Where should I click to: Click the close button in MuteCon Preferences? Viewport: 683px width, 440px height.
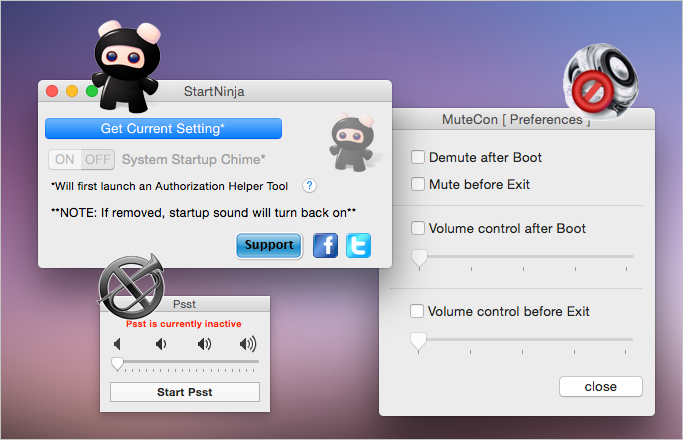[x=601, y=387]
